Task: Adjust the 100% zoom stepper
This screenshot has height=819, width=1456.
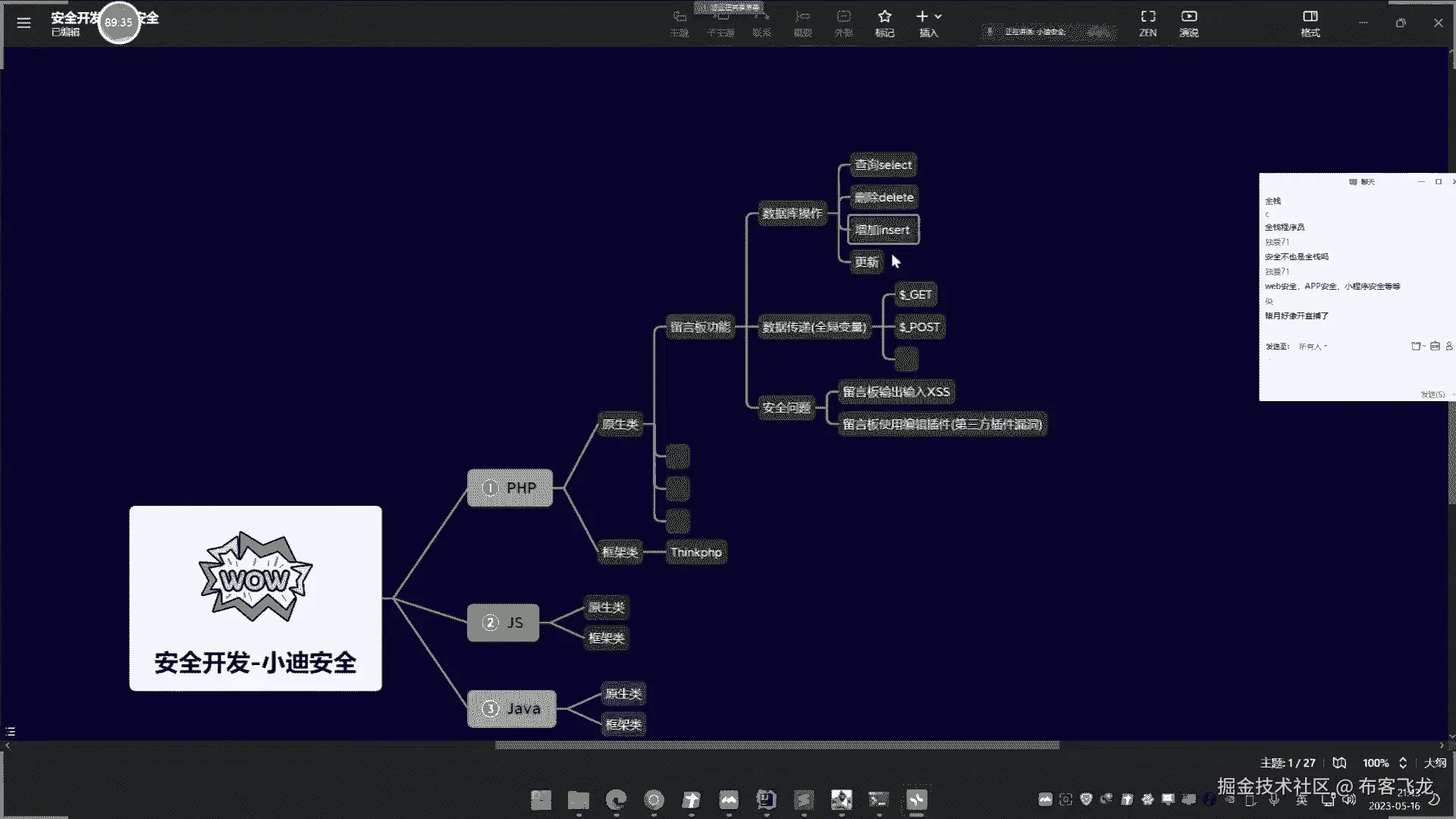Action: coord(1403,763)
